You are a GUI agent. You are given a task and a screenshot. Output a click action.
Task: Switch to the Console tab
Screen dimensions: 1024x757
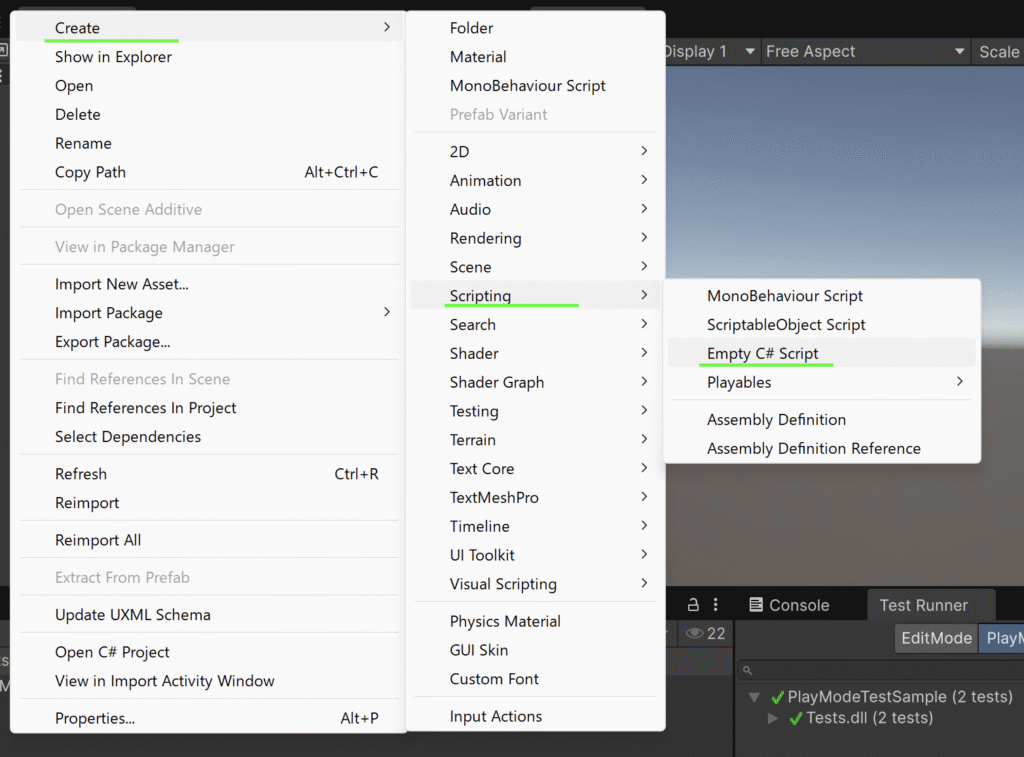coord(790,605)
